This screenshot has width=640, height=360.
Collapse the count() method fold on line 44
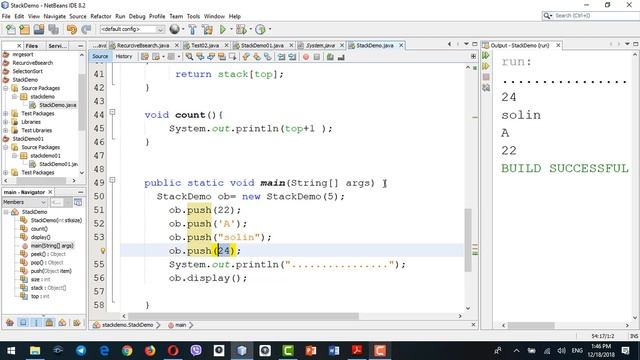click(x=113, y=111)
